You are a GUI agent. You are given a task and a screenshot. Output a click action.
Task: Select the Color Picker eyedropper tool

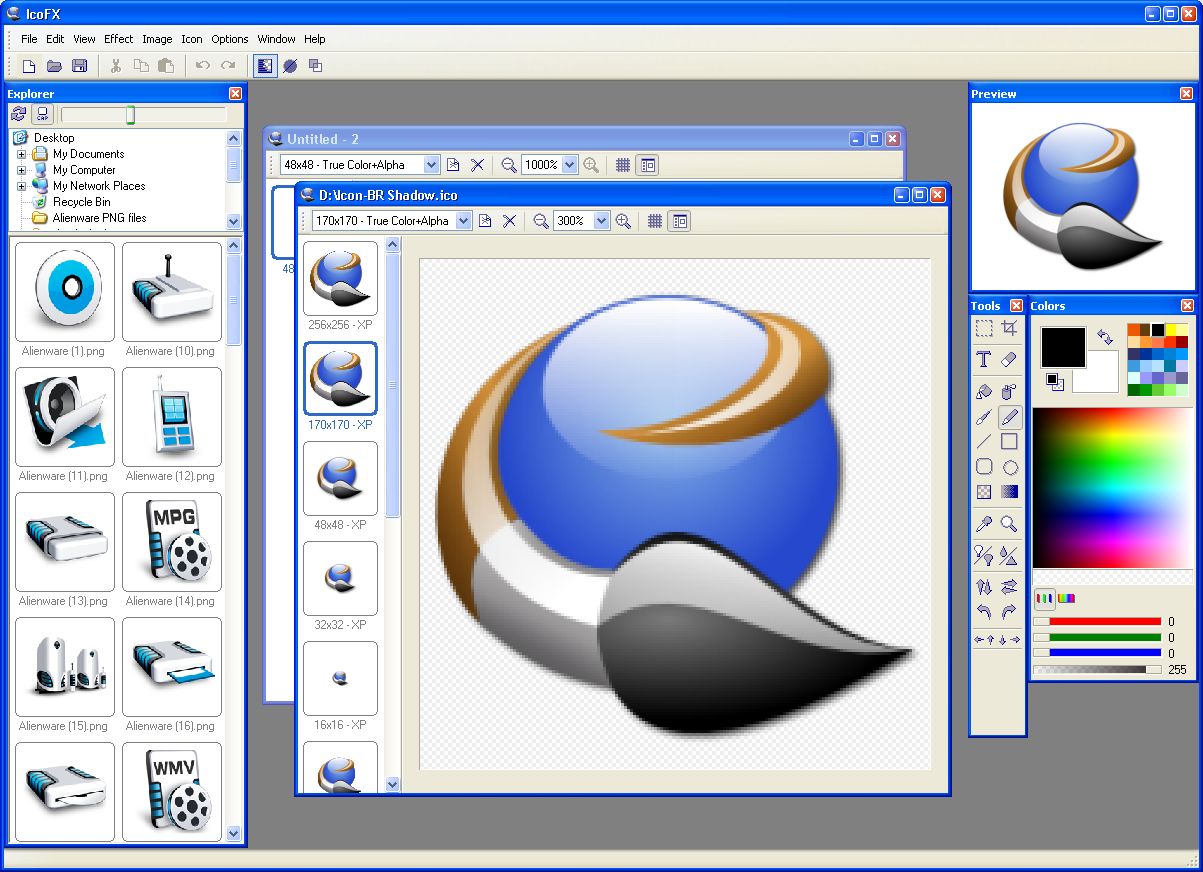coord(984,523)
